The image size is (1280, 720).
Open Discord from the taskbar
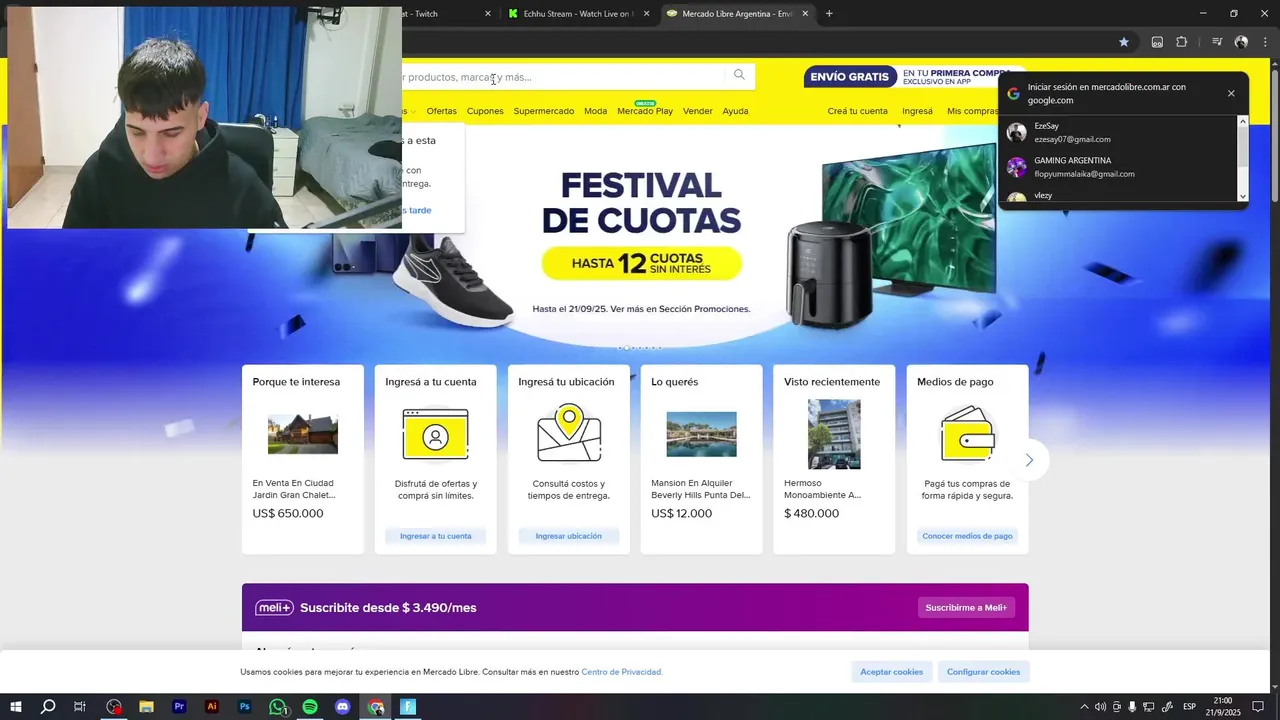pyautogui.click(x=343, y=707)
